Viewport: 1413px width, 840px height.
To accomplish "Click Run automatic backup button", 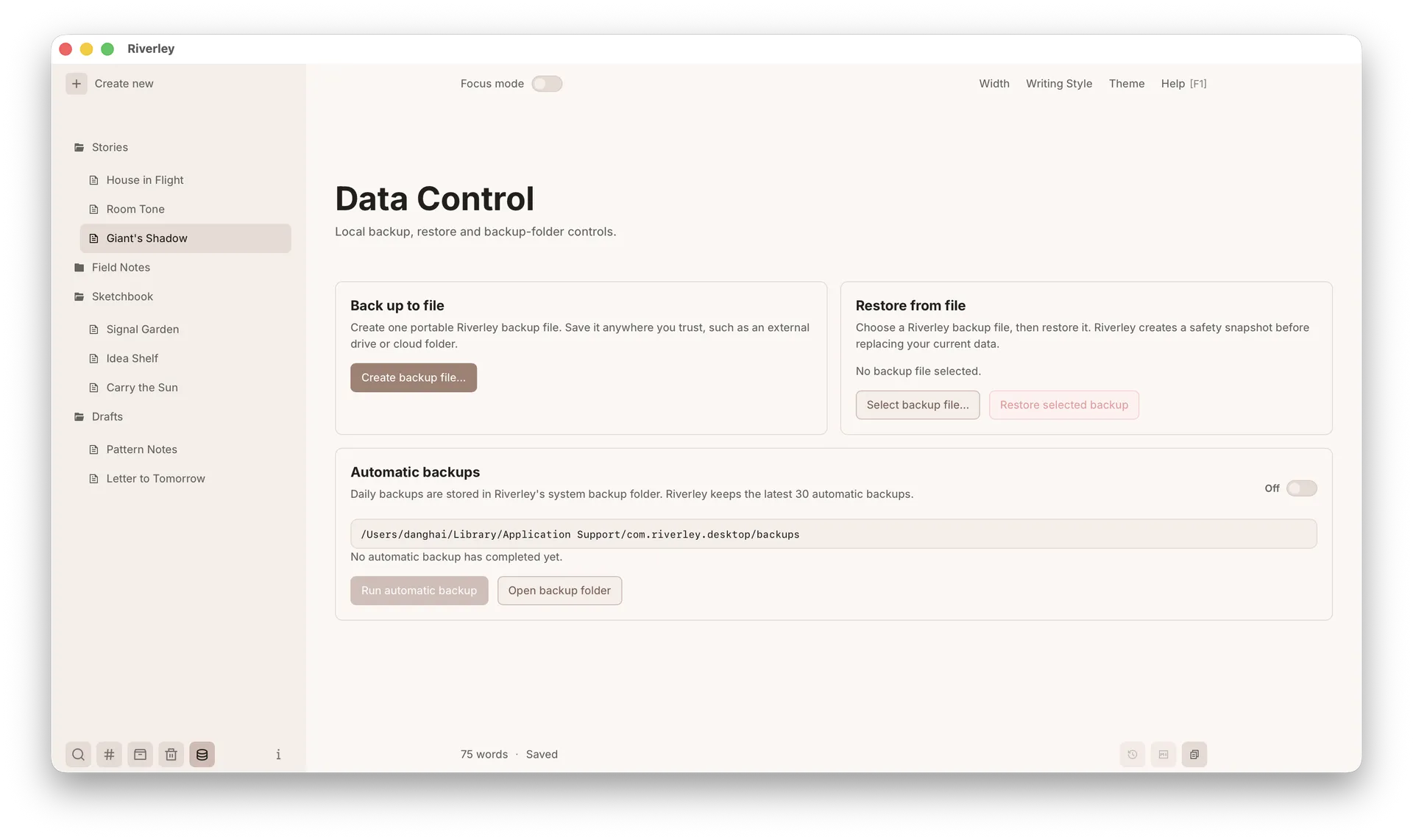I will click(419, 591).
